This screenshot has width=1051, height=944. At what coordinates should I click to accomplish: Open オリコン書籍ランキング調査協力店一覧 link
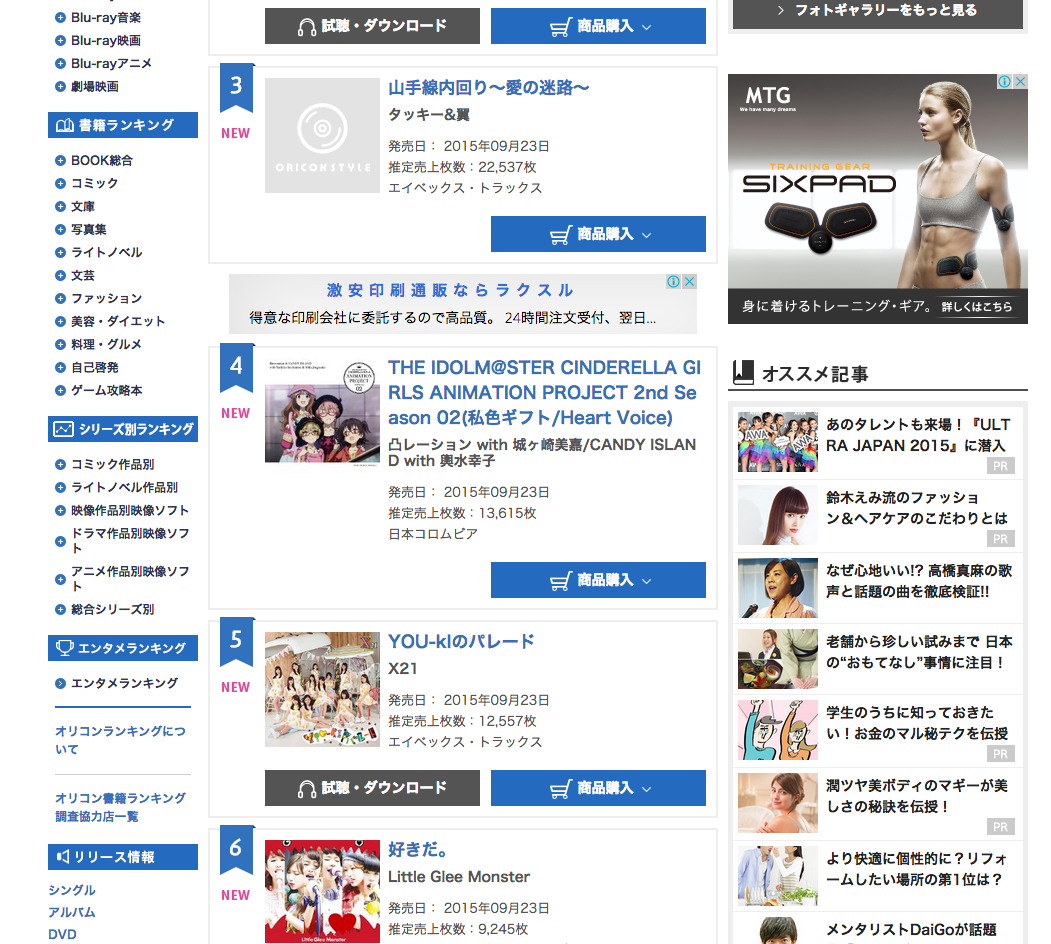(x=121, y=807)
